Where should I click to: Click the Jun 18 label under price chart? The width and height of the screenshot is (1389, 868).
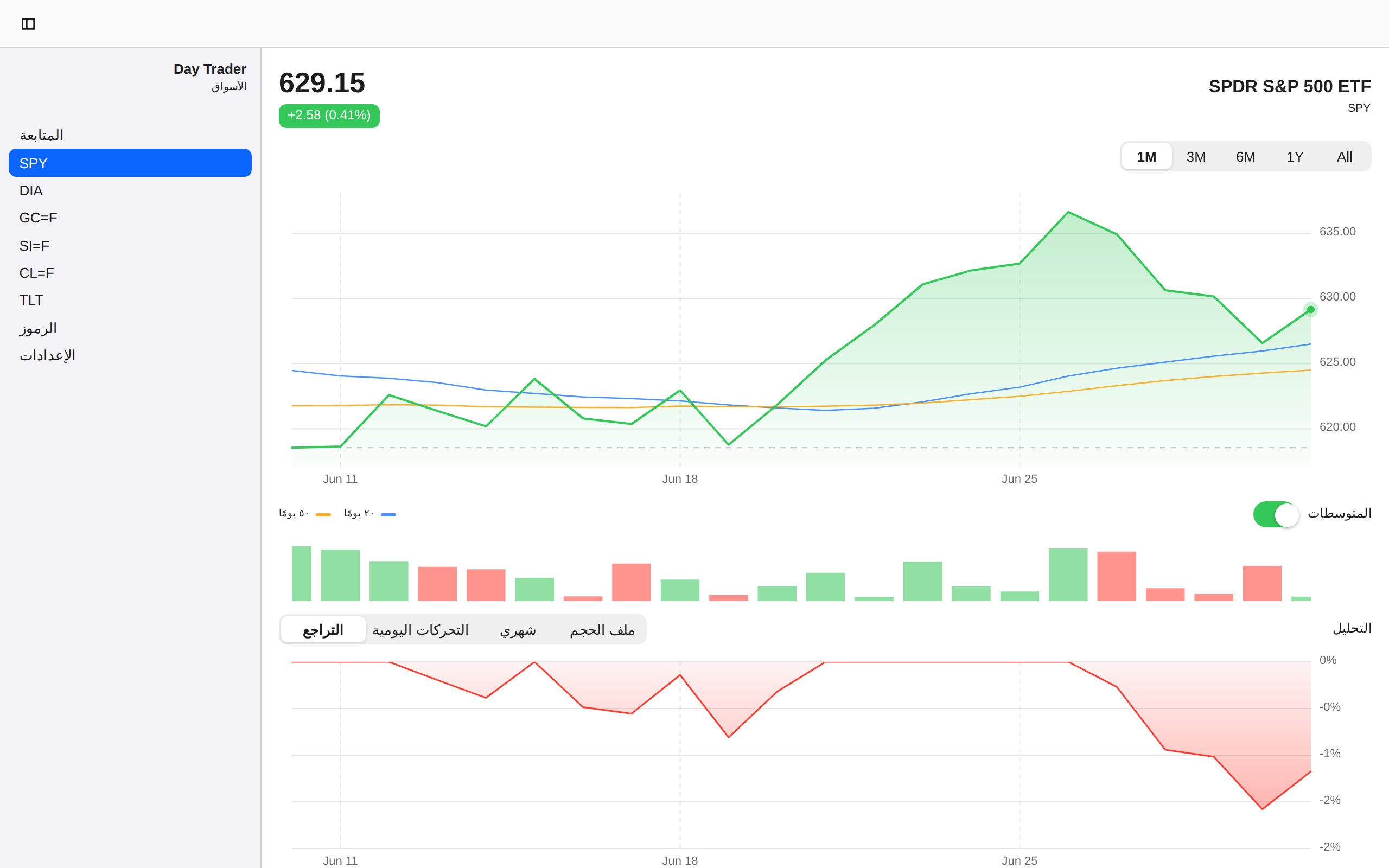click(679, 479)
